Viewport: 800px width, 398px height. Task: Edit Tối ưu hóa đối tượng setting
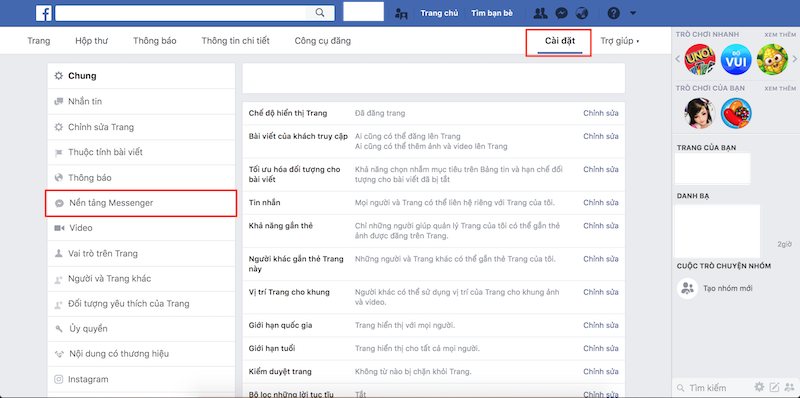tap(601, 169)
